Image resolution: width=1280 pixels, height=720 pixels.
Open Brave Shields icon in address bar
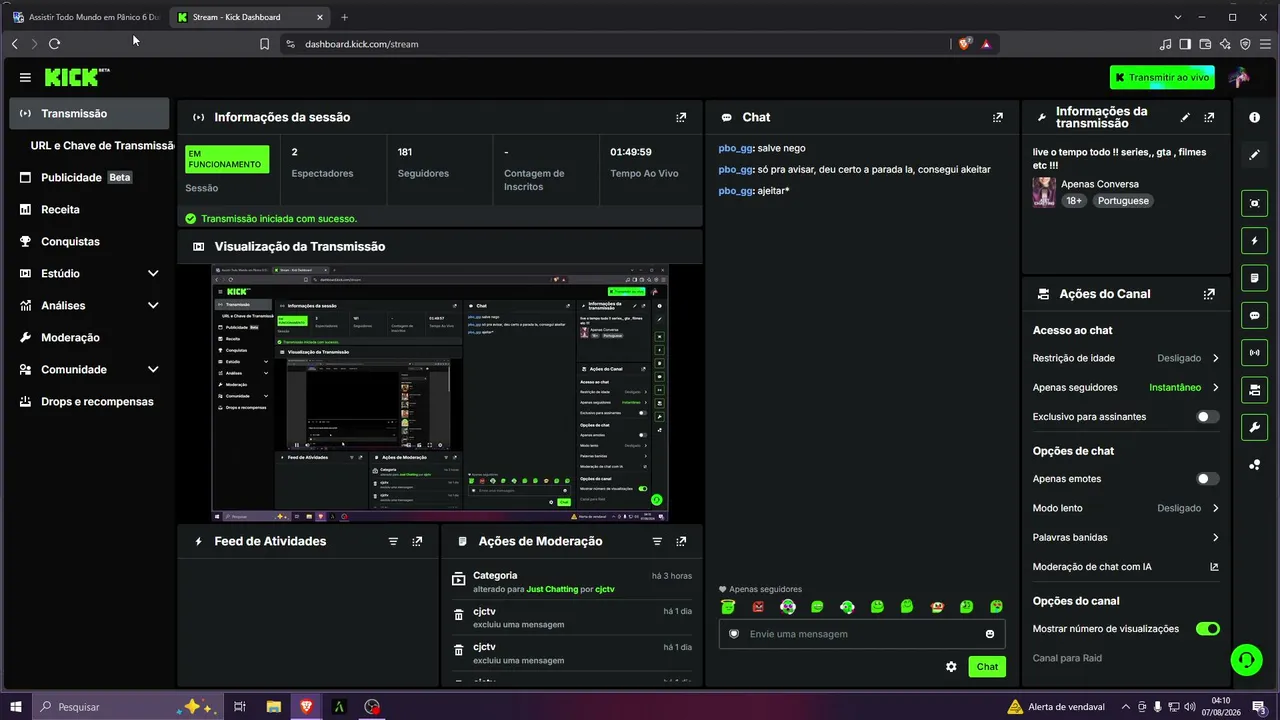965,44
